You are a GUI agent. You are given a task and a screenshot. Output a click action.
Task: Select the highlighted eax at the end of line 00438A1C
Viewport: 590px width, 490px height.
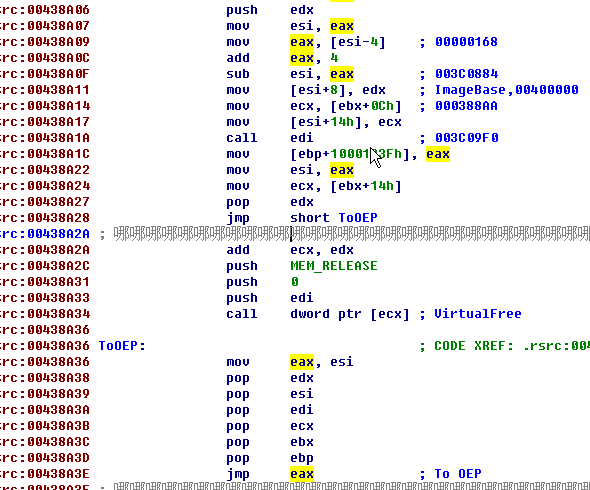(438, 154)
